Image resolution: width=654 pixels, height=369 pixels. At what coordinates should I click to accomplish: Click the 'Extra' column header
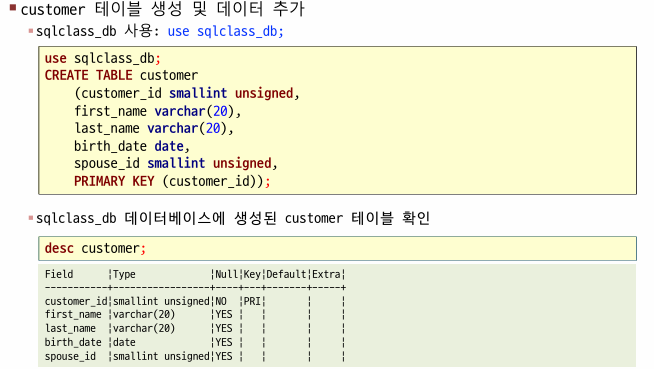(x=326, y=274)
